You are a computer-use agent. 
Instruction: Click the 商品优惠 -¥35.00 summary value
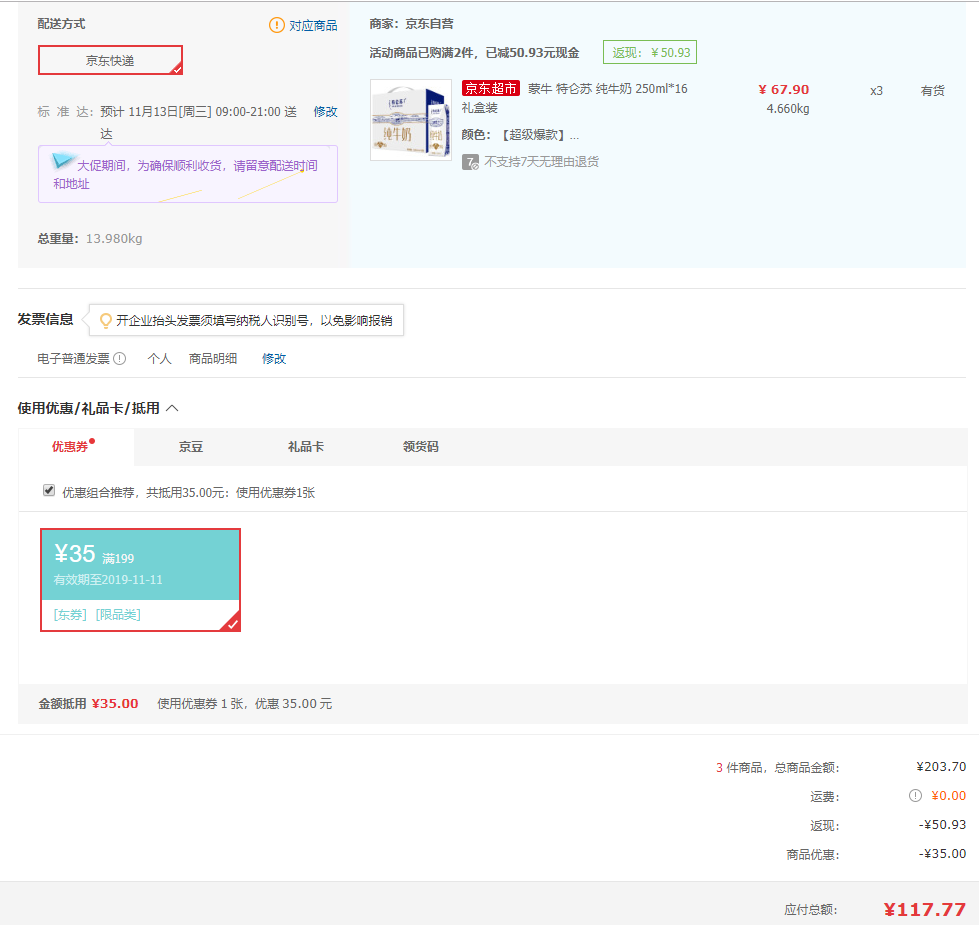tap(942, 854)
